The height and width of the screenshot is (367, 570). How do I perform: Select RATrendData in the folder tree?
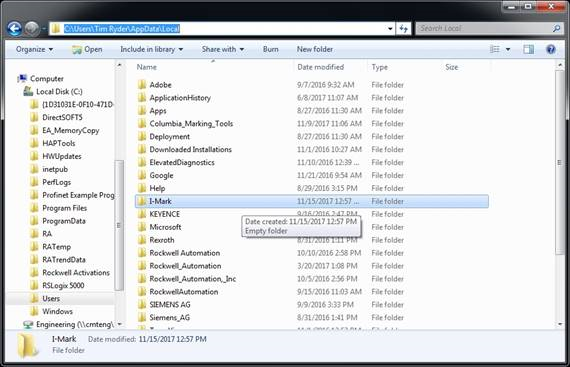pyautogui.click(x=64, y=259)
